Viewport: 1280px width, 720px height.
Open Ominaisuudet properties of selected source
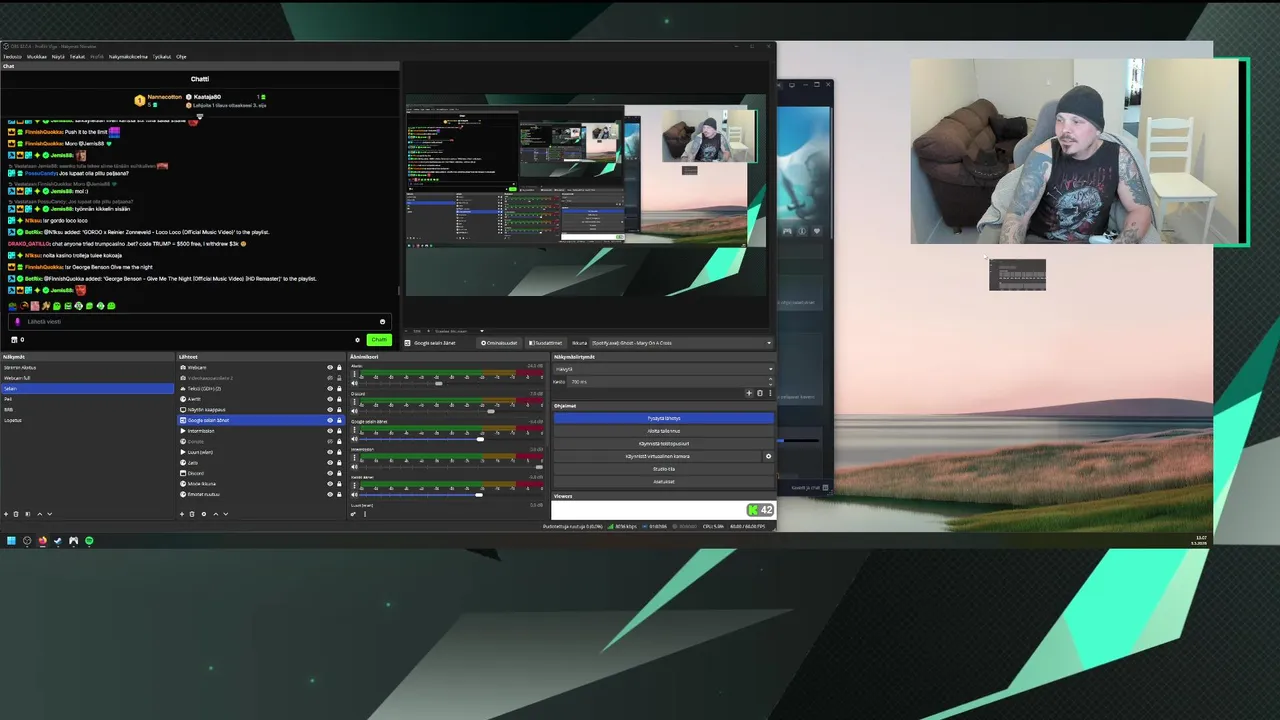coord(499,343)
